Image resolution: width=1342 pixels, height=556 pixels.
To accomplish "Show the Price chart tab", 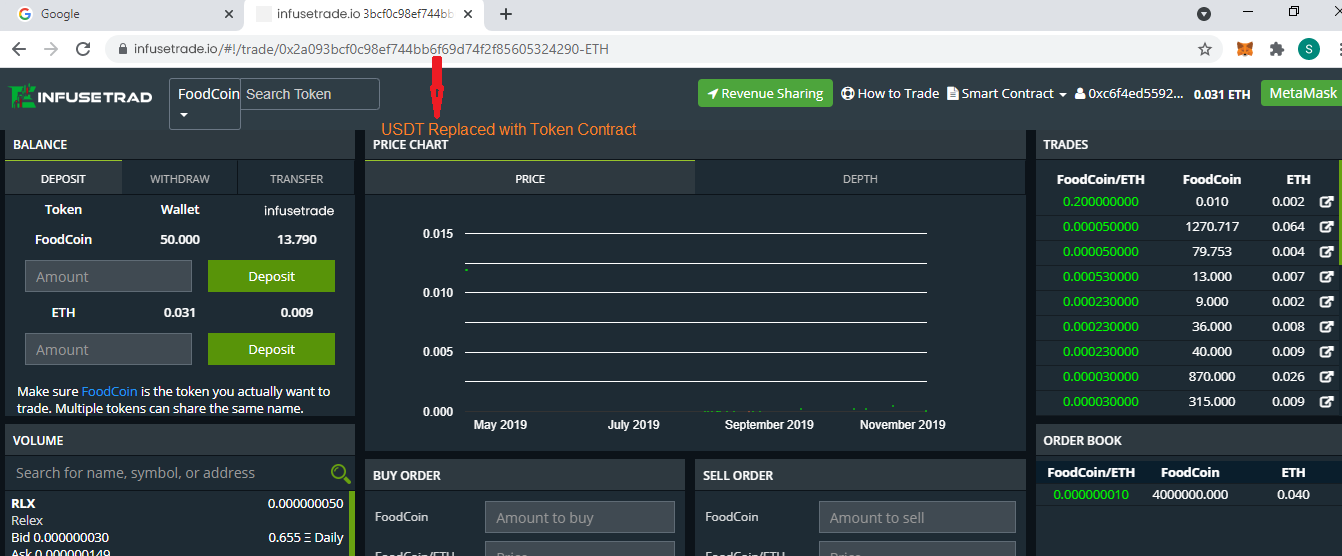I will point(530,179).
